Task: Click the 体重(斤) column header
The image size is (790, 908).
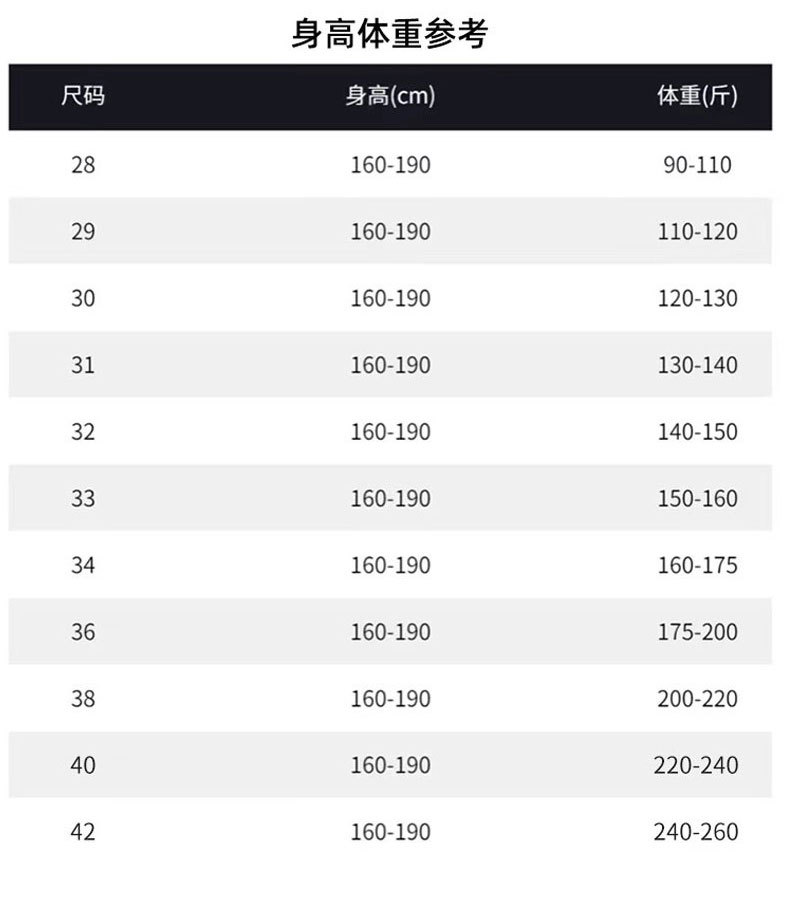Action: (697, 97)
